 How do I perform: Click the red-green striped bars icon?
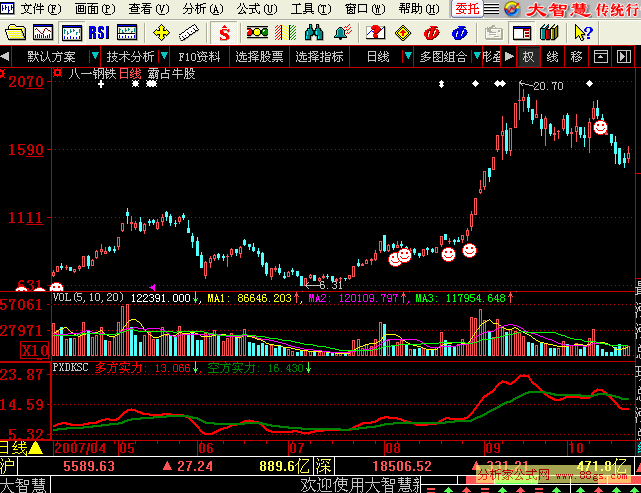[285, 32]
